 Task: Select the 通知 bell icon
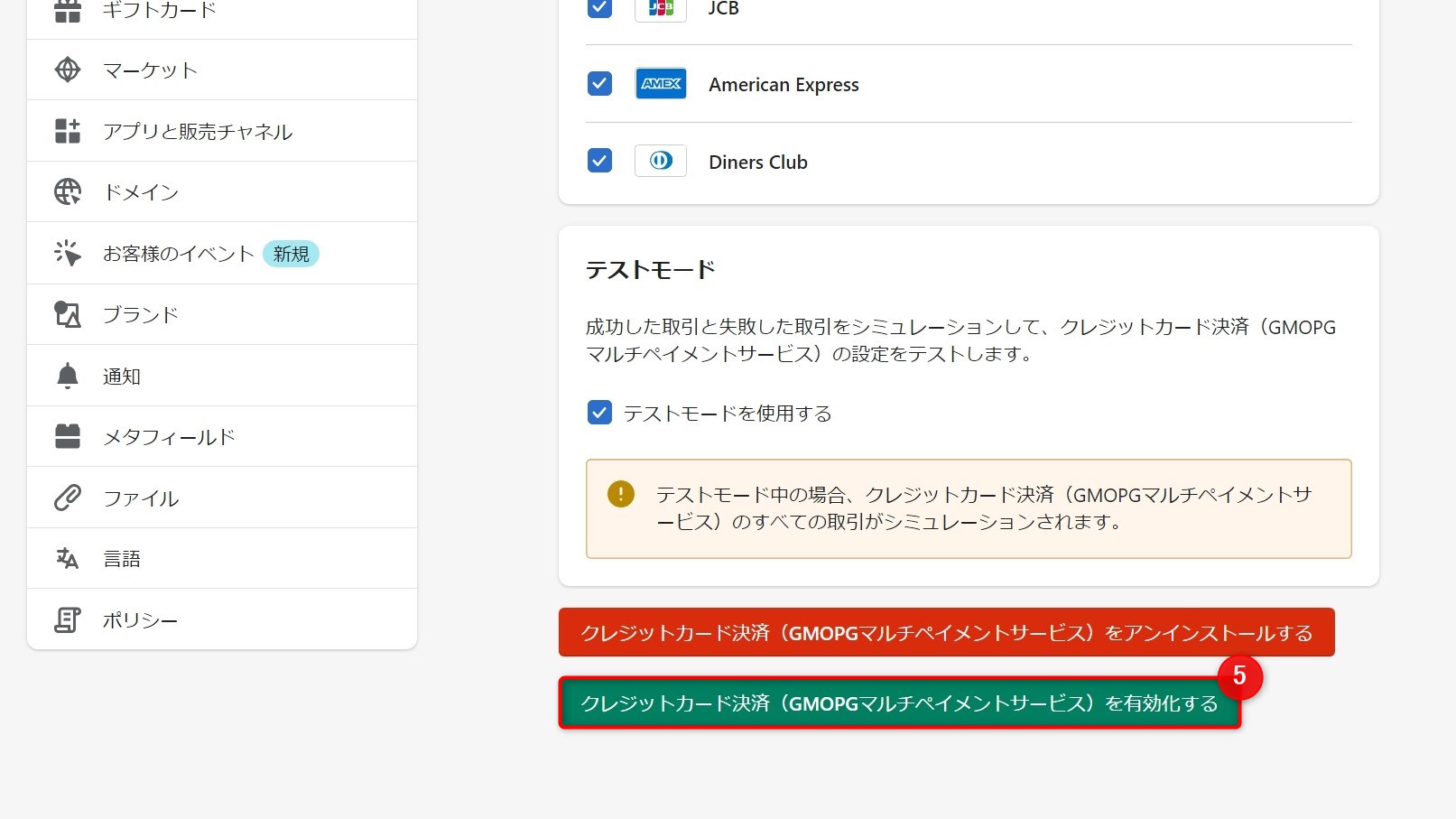67,376
